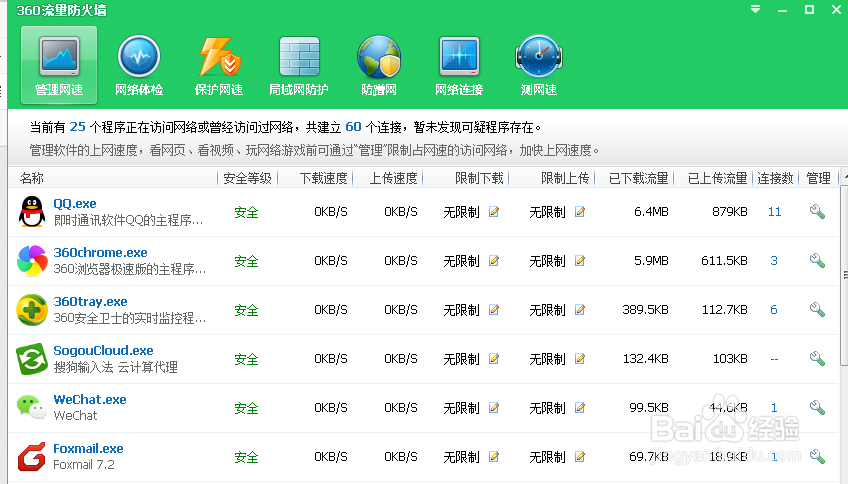Click the WeChat icon
This screenshot has height=484, width=848.
pos(32,408)
